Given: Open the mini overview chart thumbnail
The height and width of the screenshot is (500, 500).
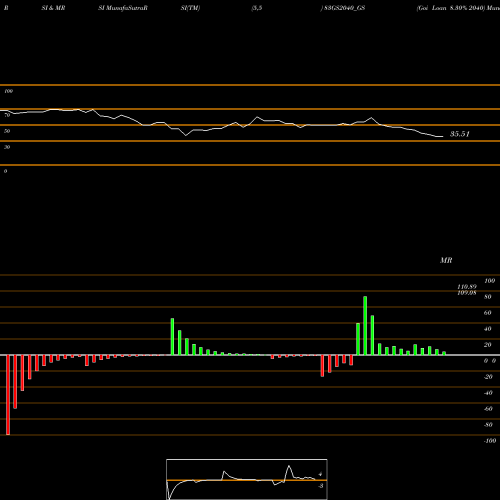Looking at the screenshot, I should [x=247, y=479].
